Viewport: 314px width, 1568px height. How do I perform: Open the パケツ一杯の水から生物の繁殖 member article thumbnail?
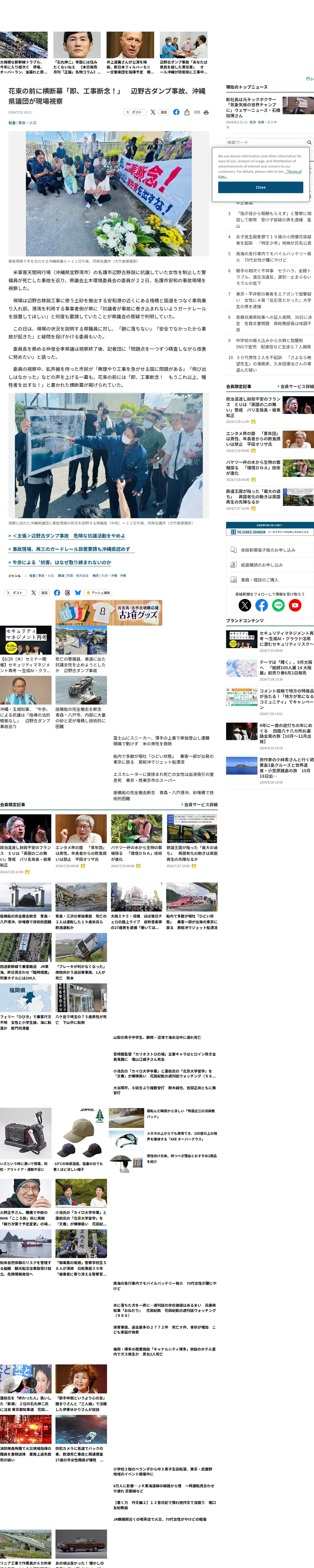coord(137,828)
